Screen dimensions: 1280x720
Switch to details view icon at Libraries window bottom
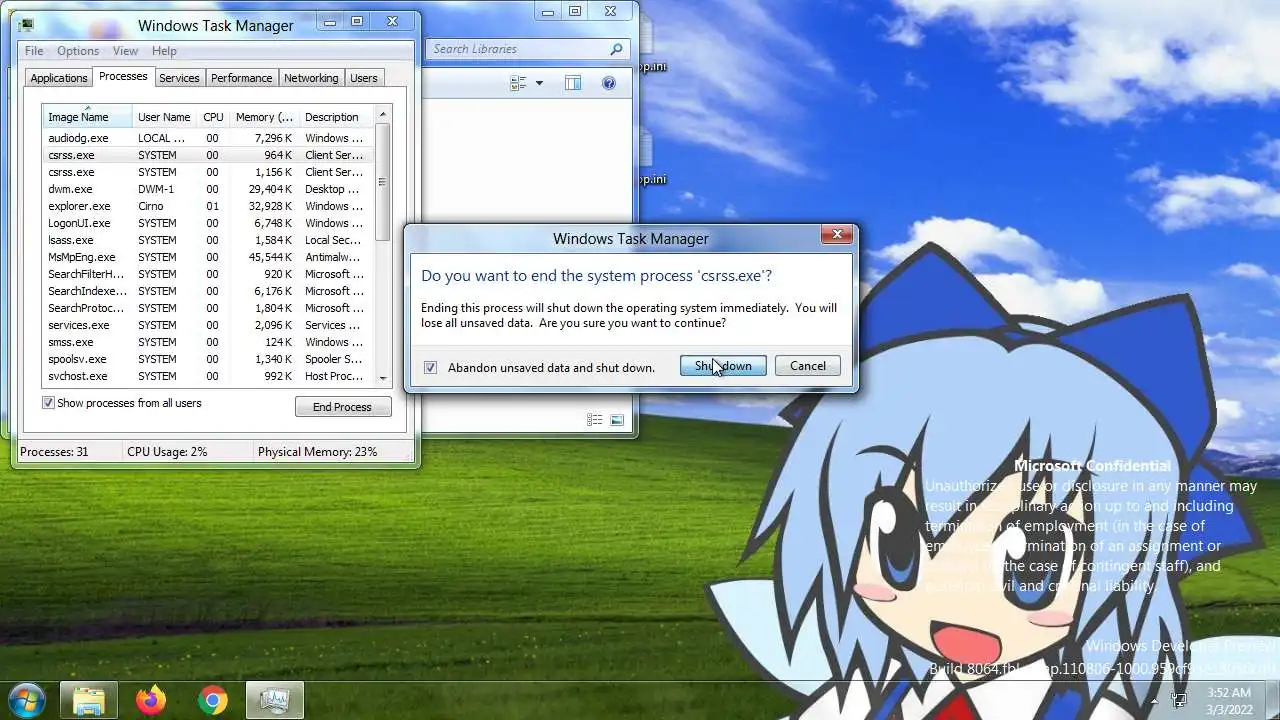pyautogui.click(x=595, y=420)
